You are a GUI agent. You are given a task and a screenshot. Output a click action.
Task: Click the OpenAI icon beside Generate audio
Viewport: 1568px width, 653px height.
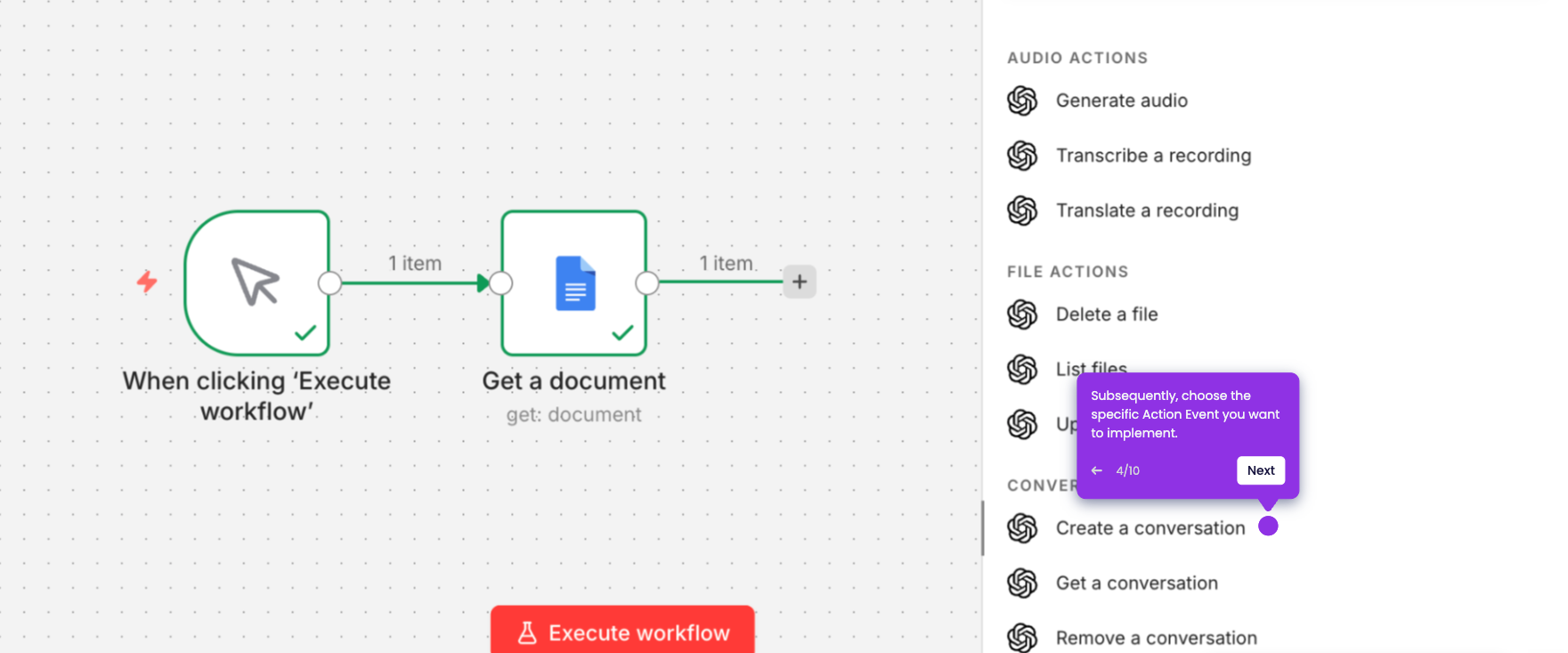(x=1022, y=101)
